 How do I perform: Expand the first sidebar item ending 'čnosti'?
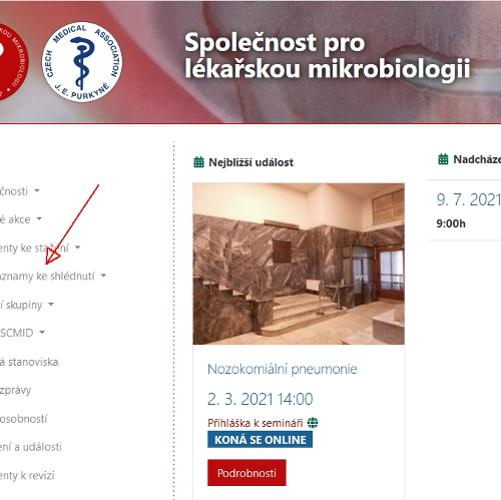[20, 191]
